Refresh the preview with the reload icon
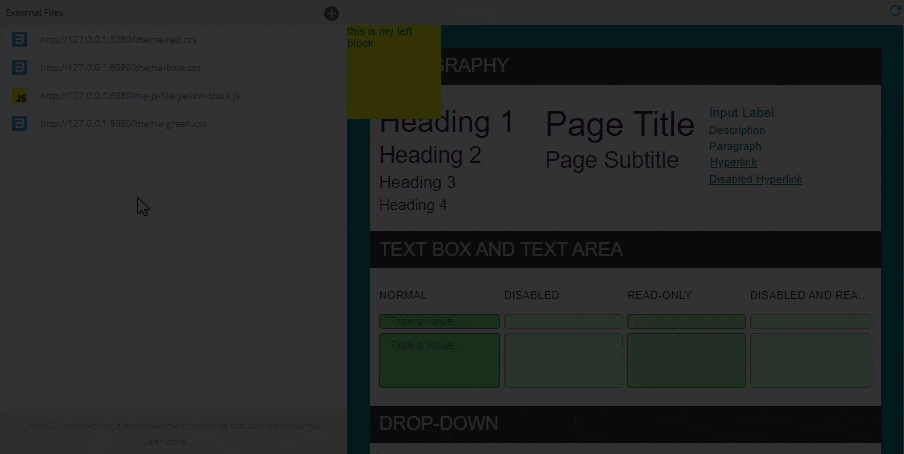904x454 pixels. [895, 10]
